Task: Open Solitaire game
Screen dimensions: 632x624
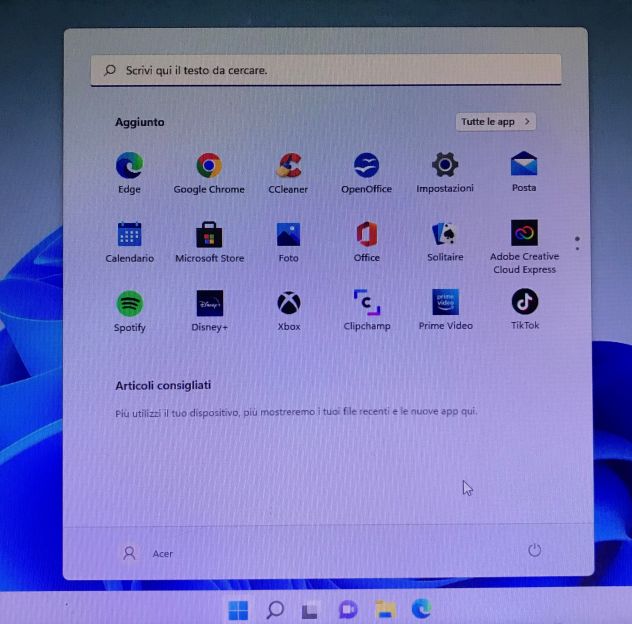Action: (445, 241)
